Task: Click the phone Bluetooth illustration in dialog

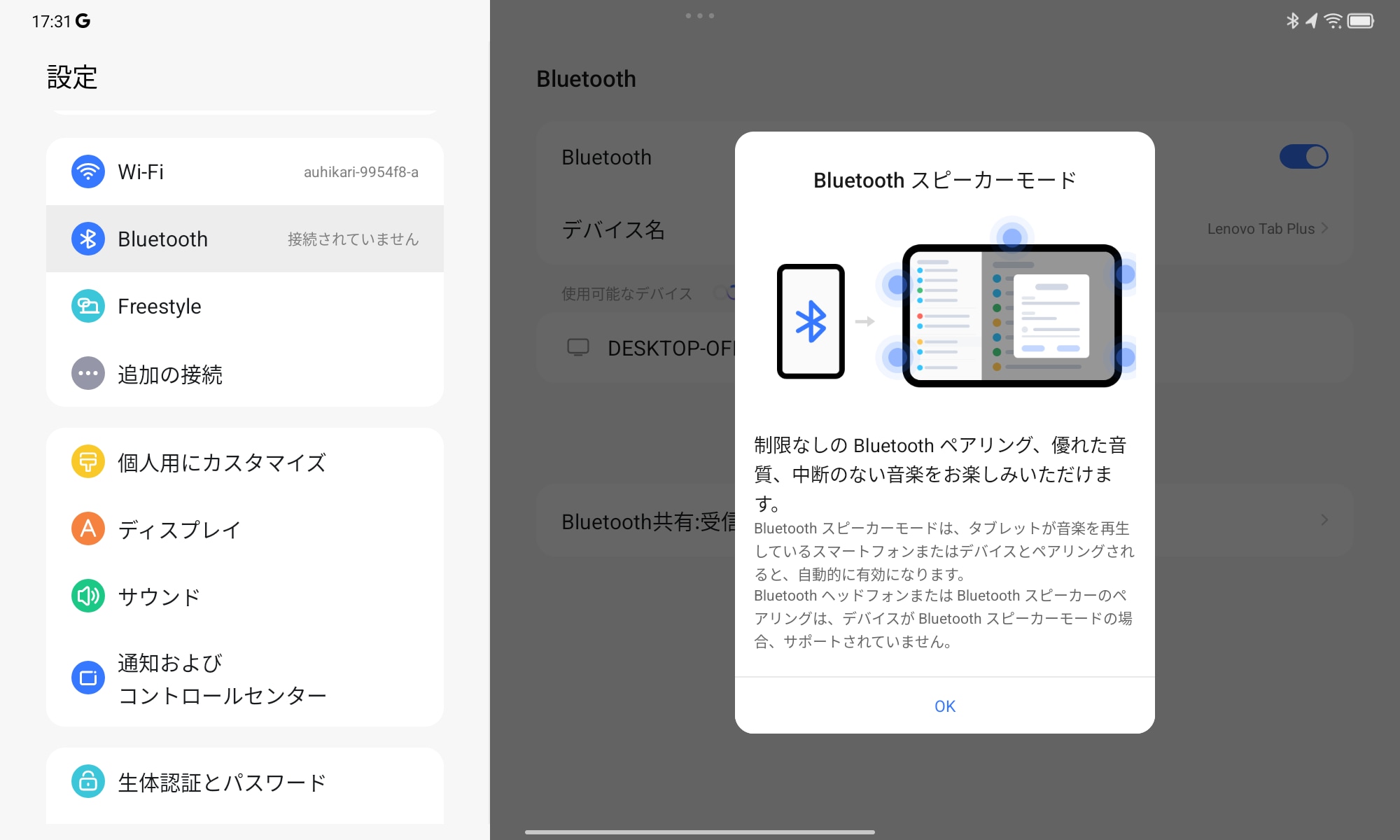Action: pos(811,321)
